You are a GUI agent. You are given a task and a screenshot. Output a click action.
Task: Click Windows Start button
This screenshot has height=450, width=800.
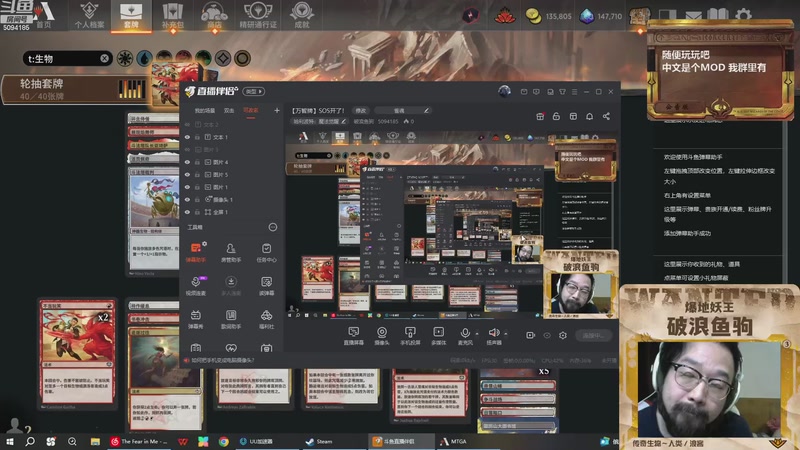pyautogui.click(x=10, y=441)
